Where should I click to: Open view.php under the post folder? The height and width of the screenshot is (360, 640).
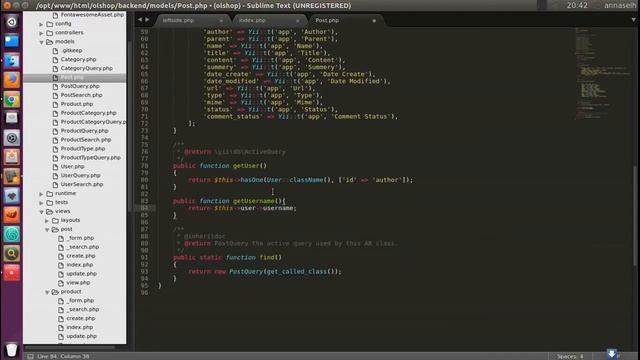tap(78, 282)
